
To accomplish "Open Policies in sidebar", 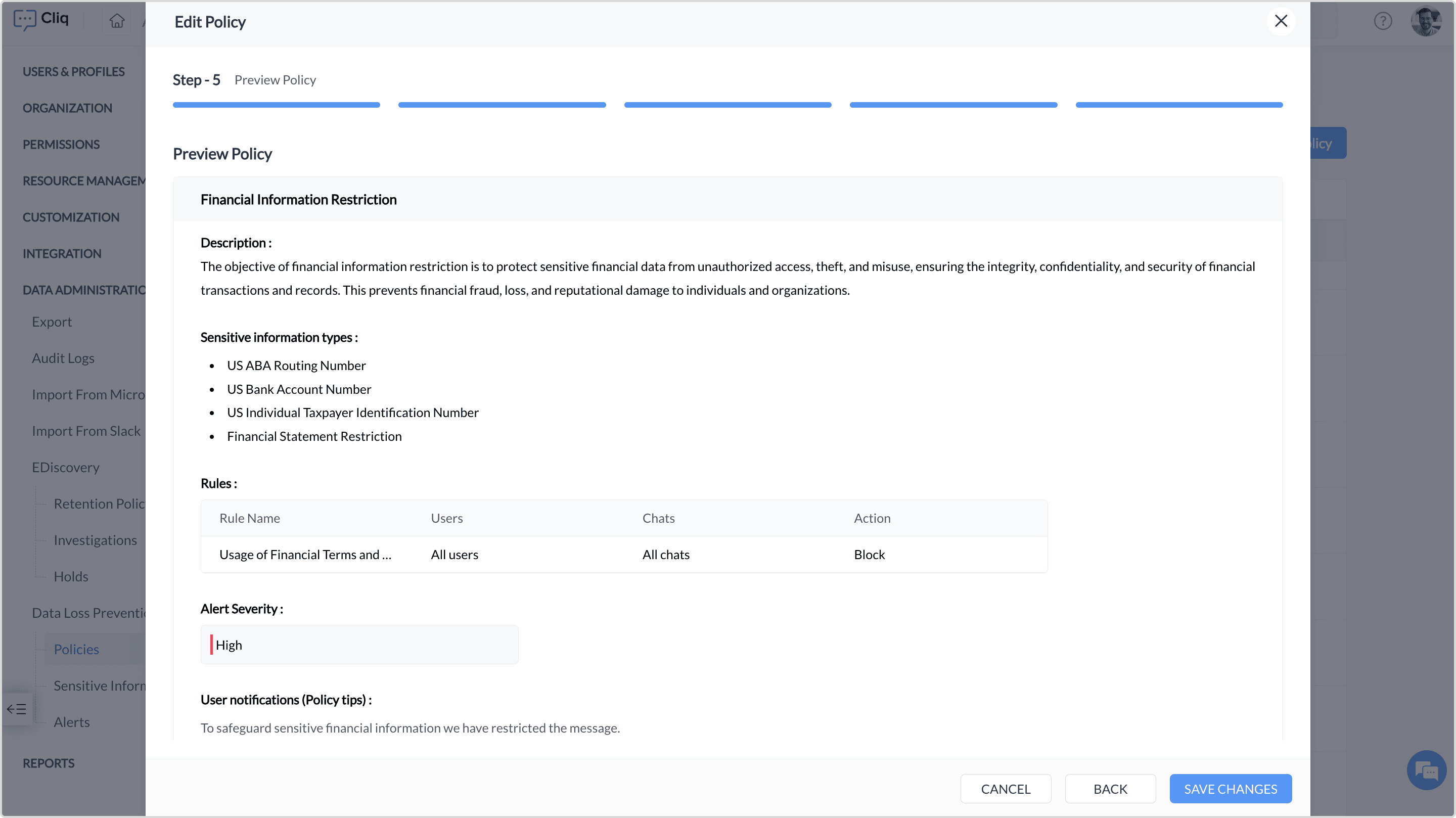I will 76,650.
